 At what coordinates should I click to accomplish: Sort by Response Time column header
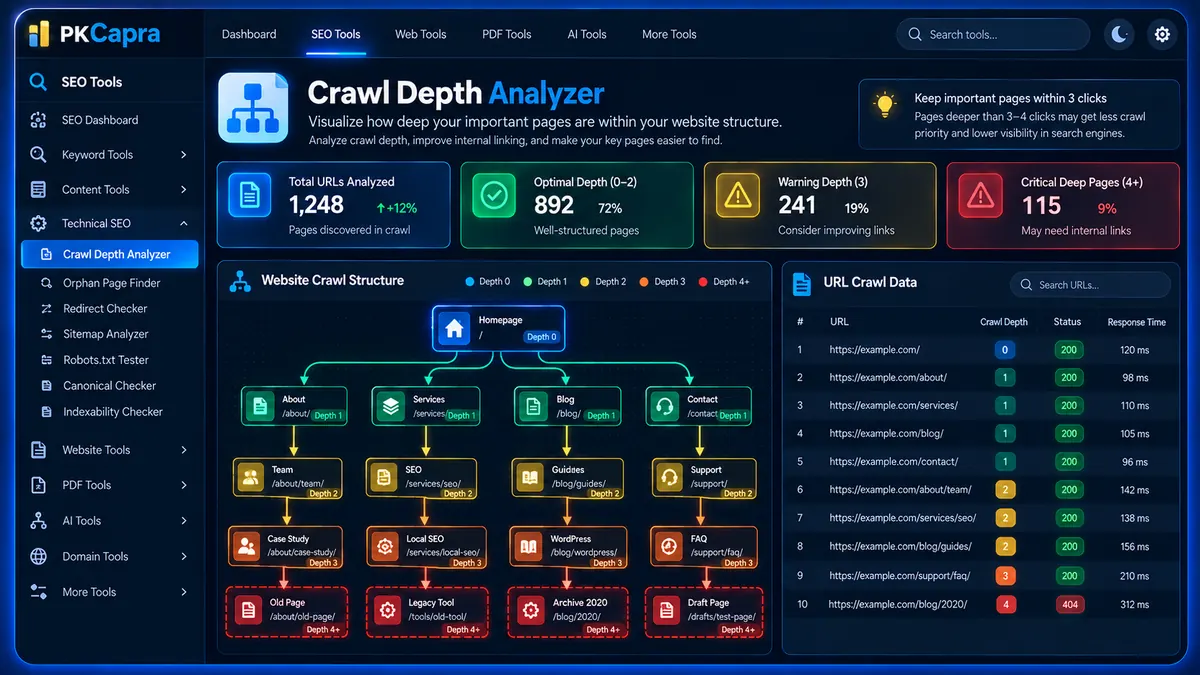[x=1137, y=322]
